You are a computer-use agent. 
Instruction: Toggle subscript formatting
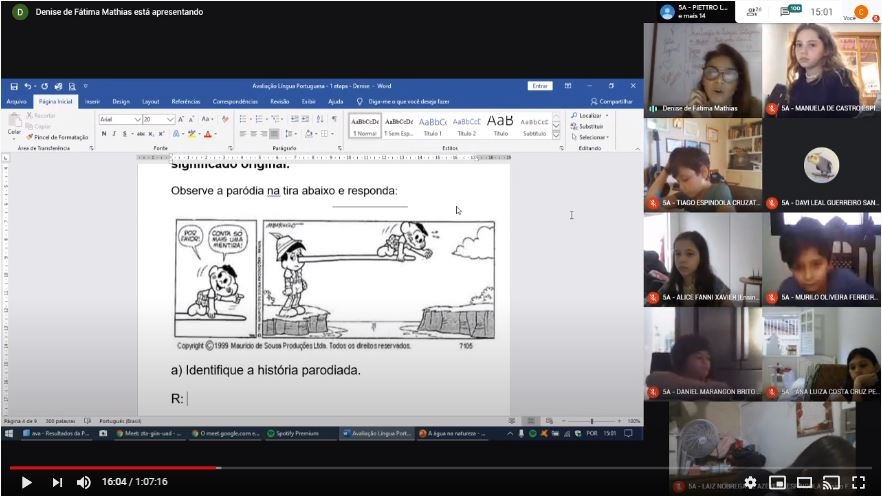tap(151, 134)
